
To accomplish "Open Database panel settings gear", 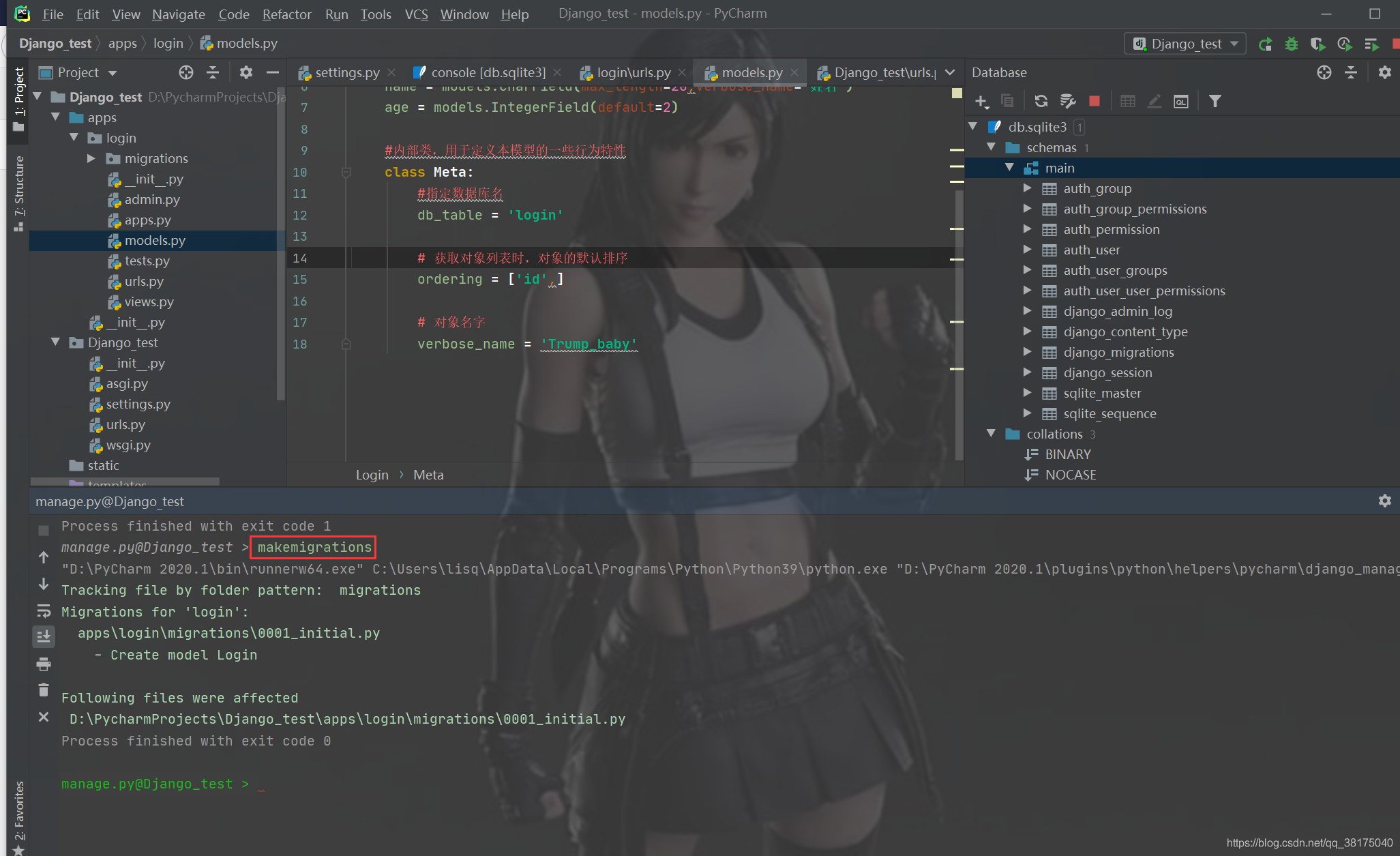I will [1384, 72].
